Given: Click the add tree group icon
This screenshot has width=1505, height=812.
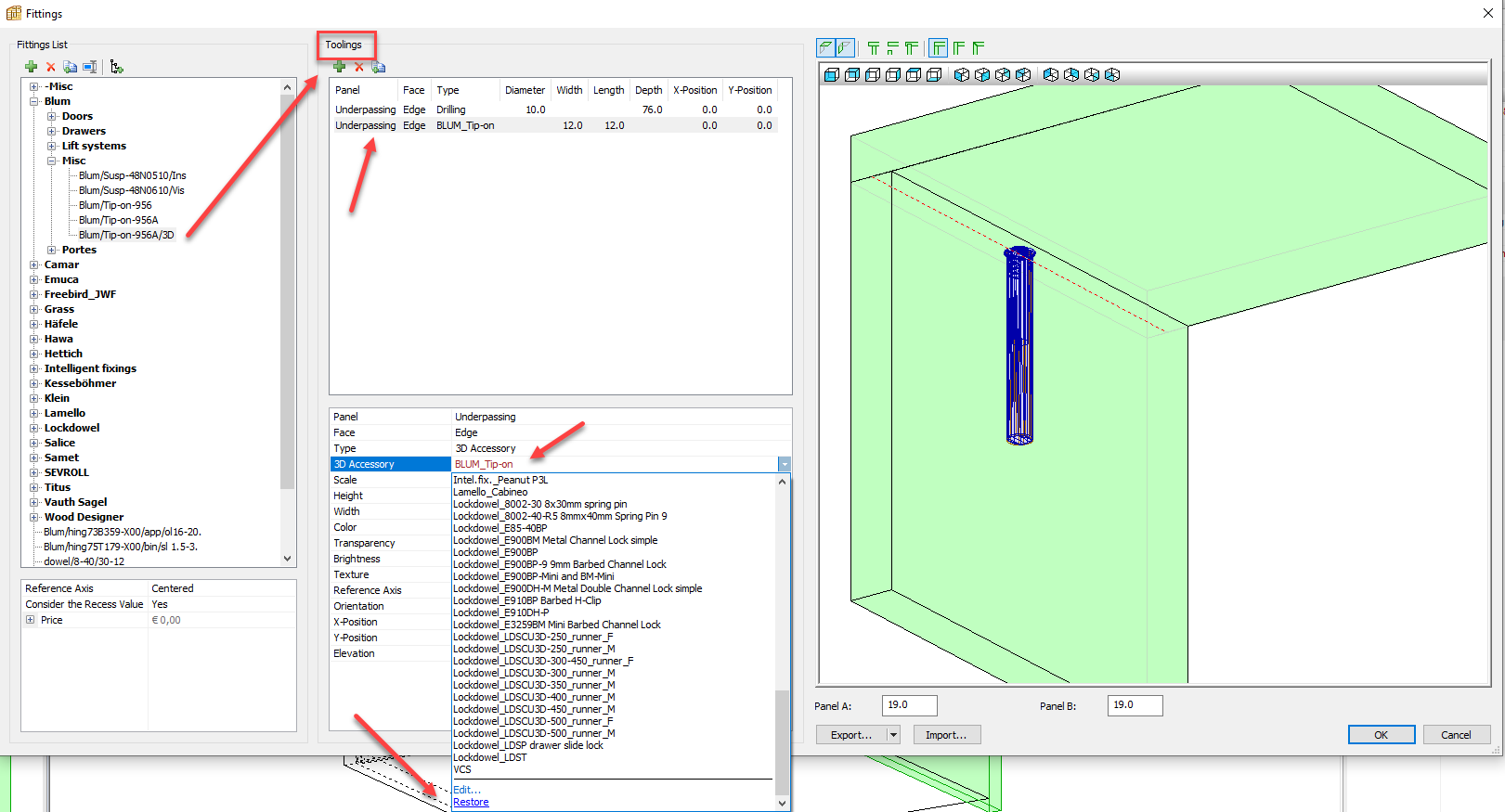Looking at the screenshot, I should (x=116, y=67).
